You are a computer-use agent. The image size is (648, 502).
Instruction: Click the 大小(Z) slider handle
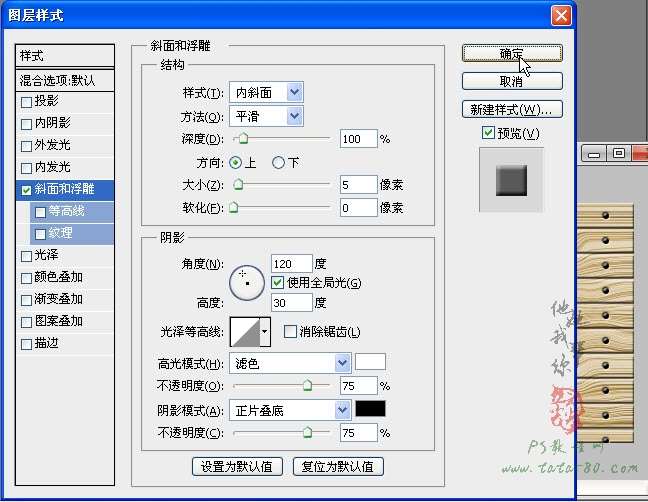point(238,184)
